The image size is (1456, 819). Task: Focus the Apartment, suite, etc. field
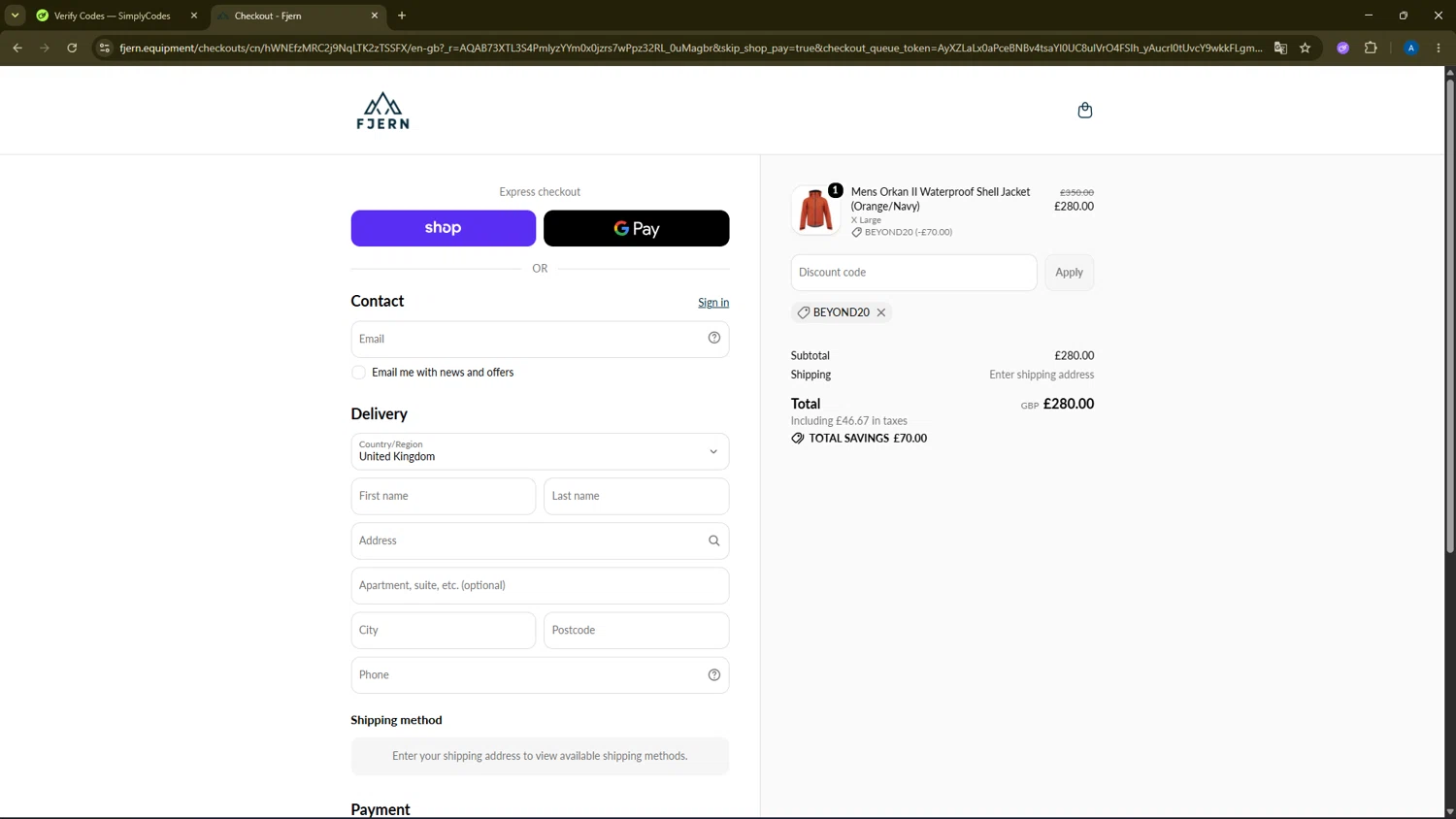[540, 585]
